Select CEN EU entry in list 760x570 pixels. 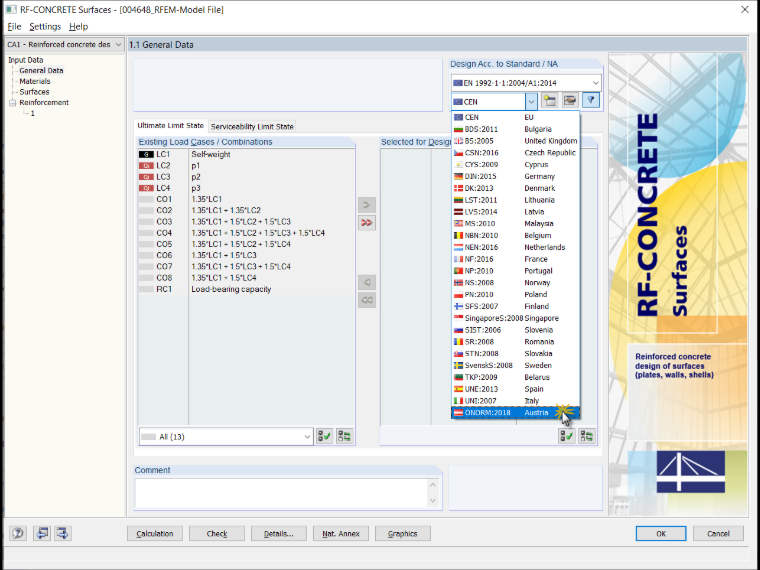click(515, 117)
